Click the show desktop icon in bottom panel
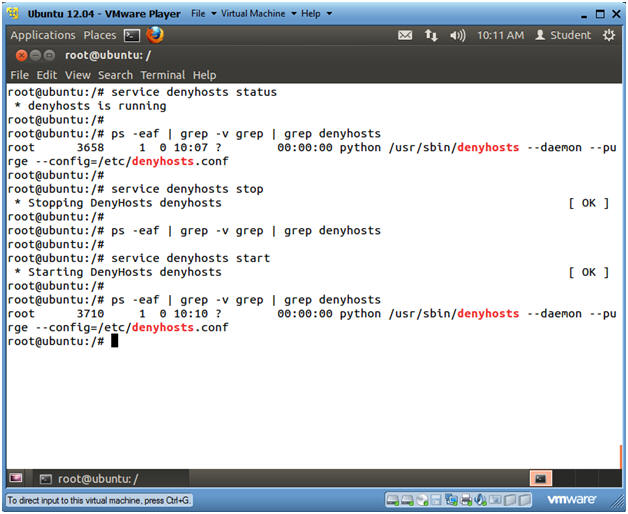Viewport: 628px width, 514px height. pos(16,478)
